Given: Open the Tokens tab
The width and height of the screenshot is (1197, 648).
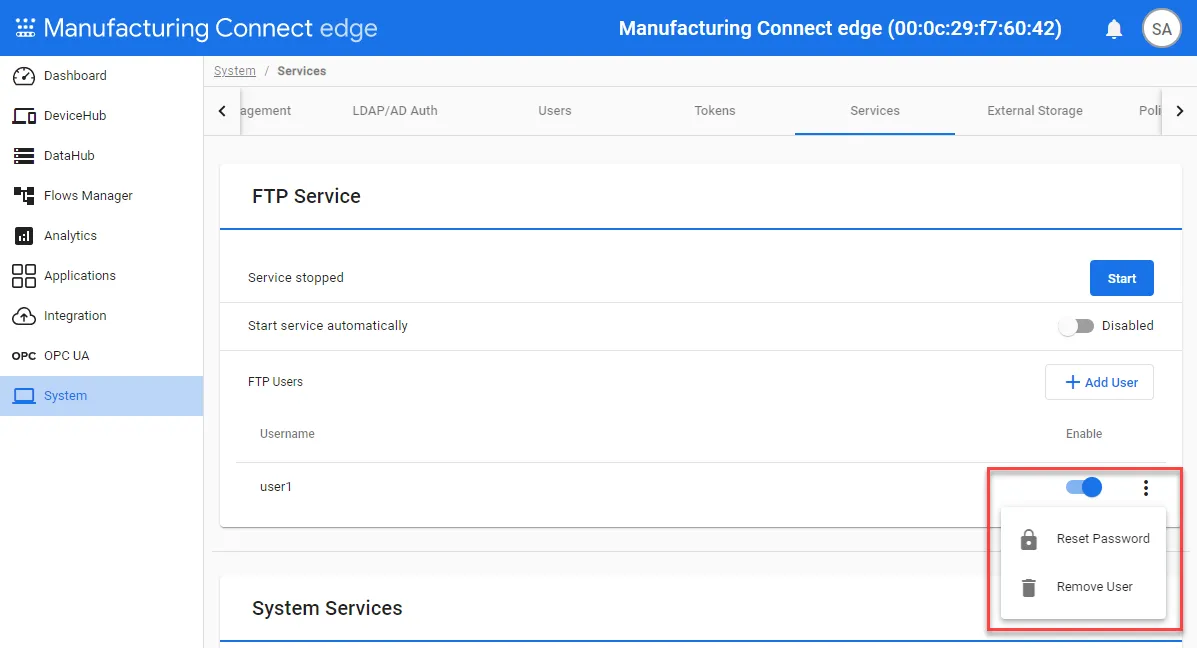Looking at the screenshot, I should (x=715, y=111).
